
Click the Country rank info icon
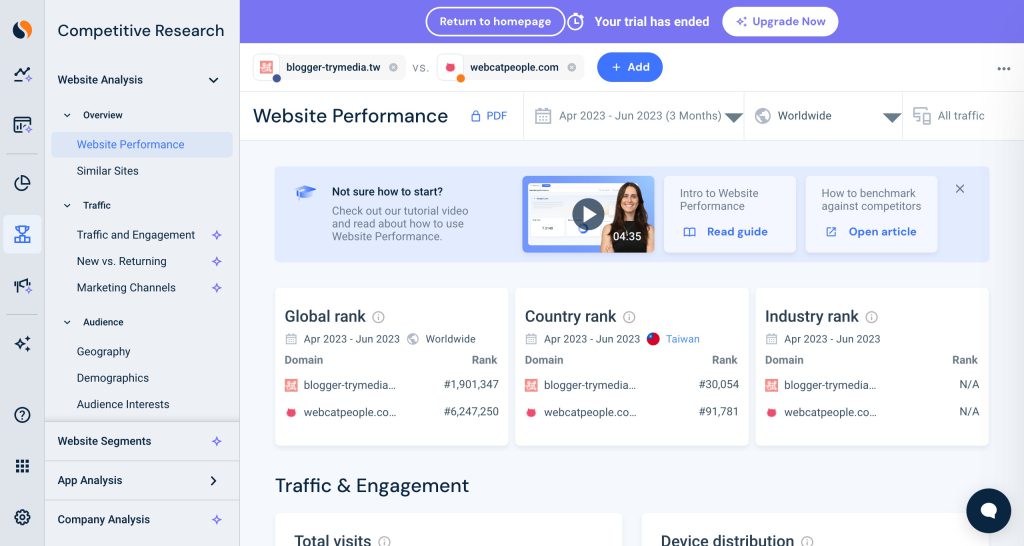[629, 317]
